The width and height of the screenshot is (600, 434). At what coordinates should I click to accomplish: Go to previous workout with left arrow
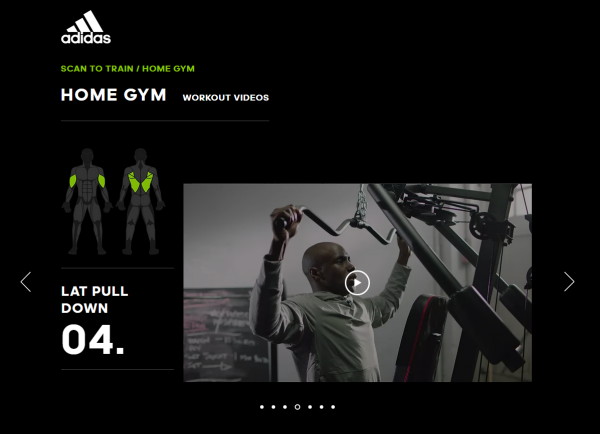tap(26, 282)
